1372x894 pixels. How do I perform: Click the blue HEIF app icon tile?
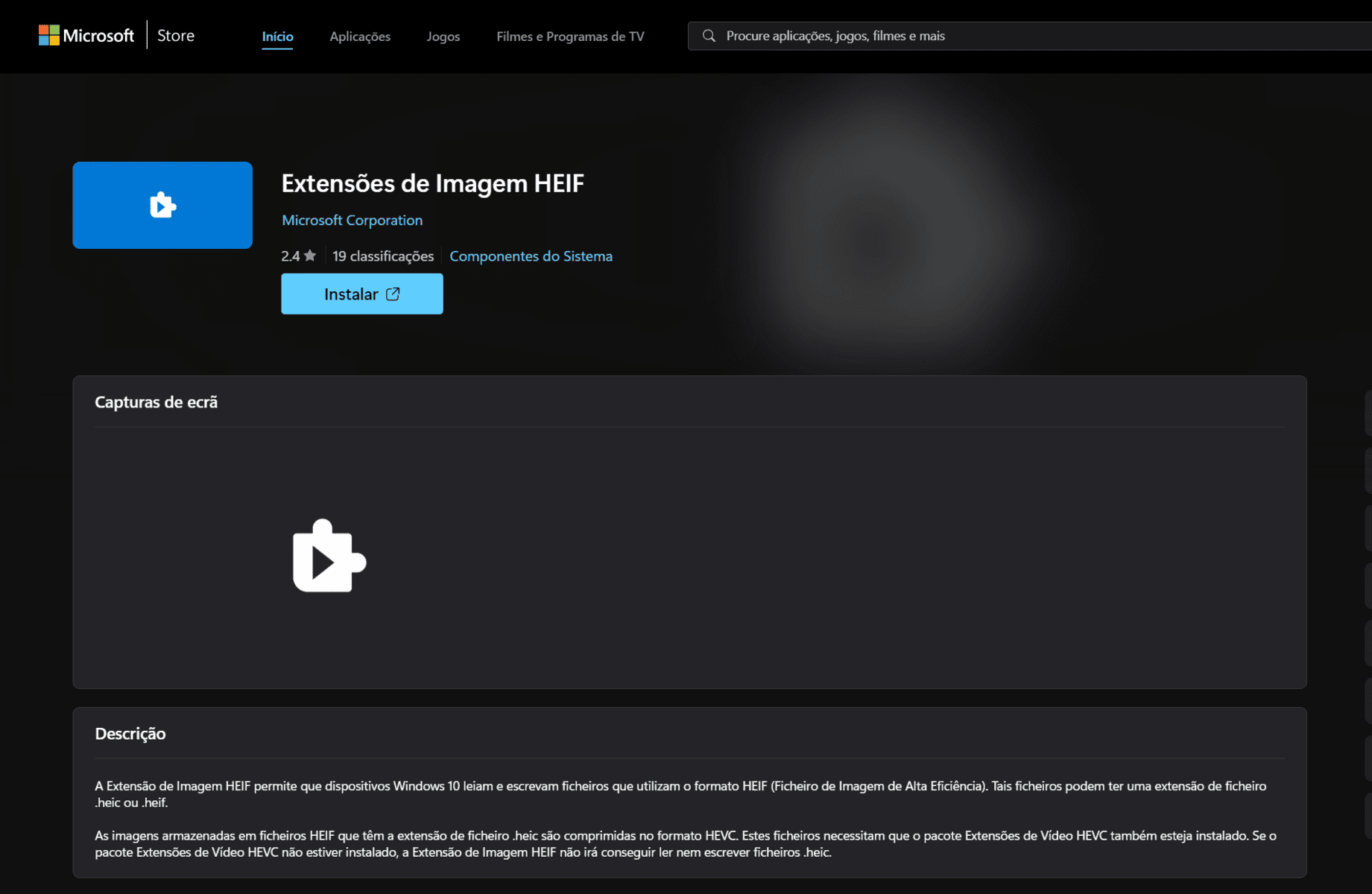click(x=162, y=205)
